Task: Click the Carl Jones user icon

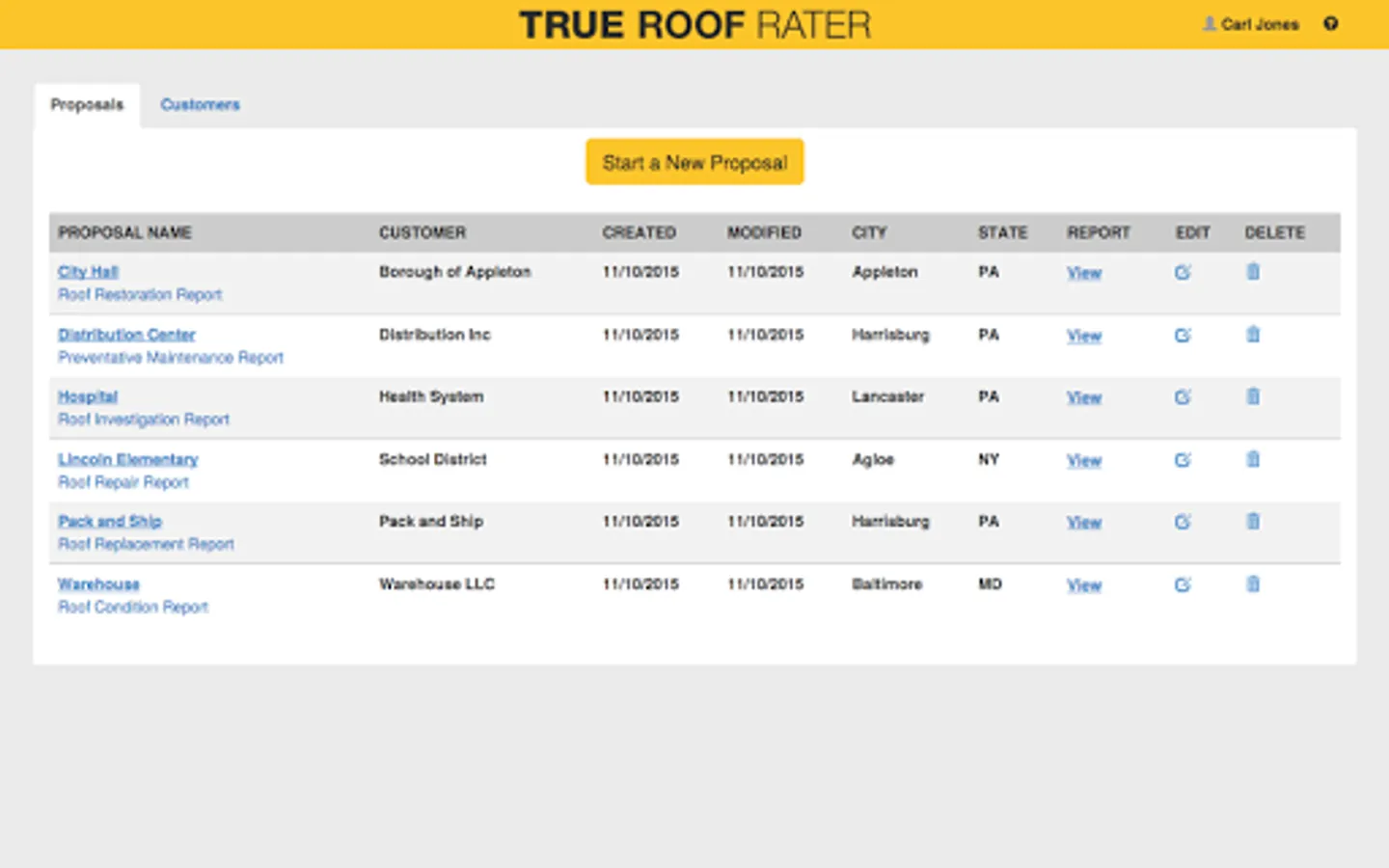Action: click(1209, 24)
